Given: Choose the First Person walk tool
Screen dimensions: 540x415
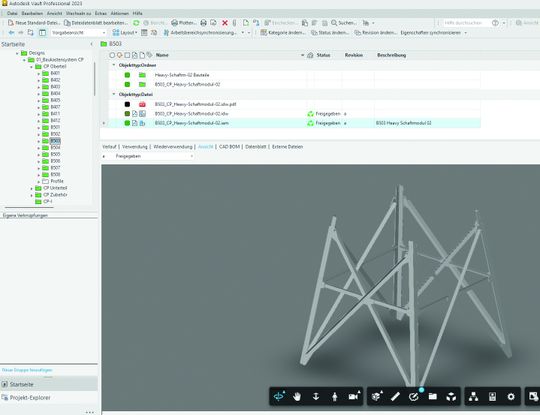Looking at the screenshot, I should (x=334, y=397).
